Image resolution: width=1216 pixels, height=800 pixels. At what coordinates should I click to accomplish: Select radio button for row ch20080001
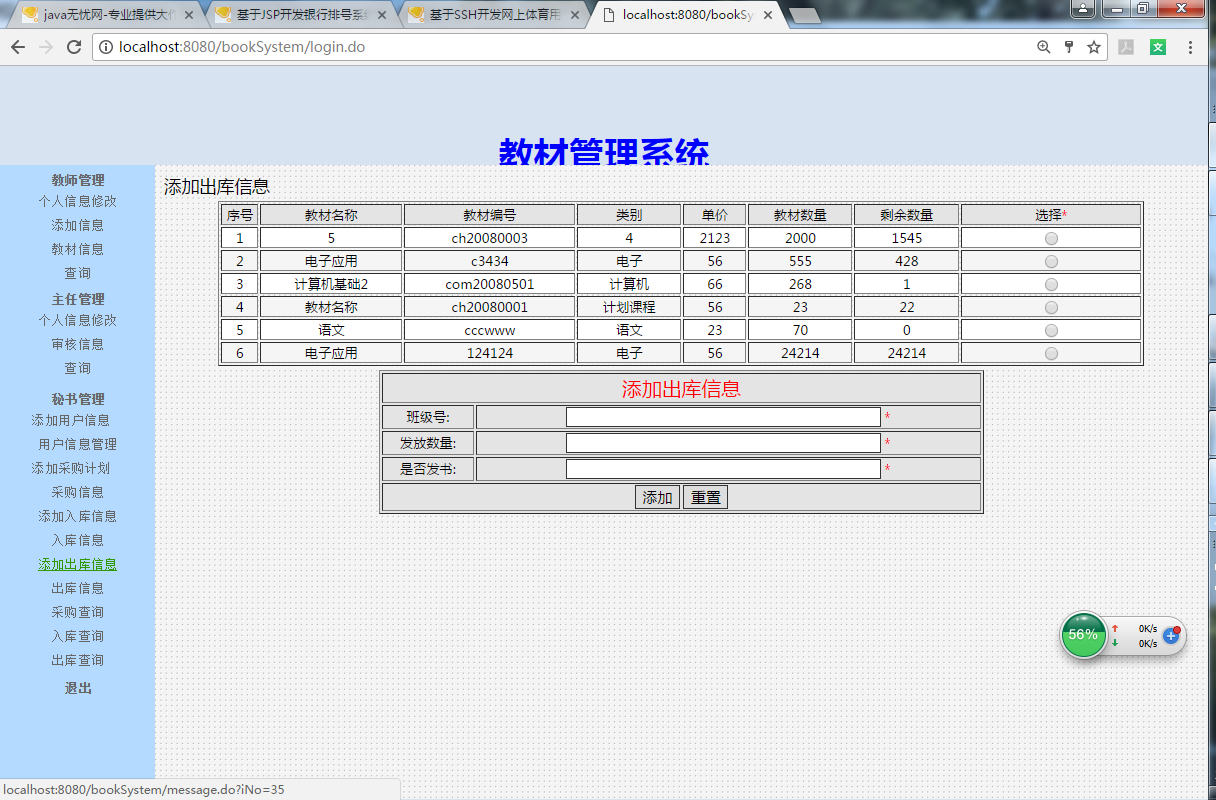pyautogui.click(x=1051, y=307)
